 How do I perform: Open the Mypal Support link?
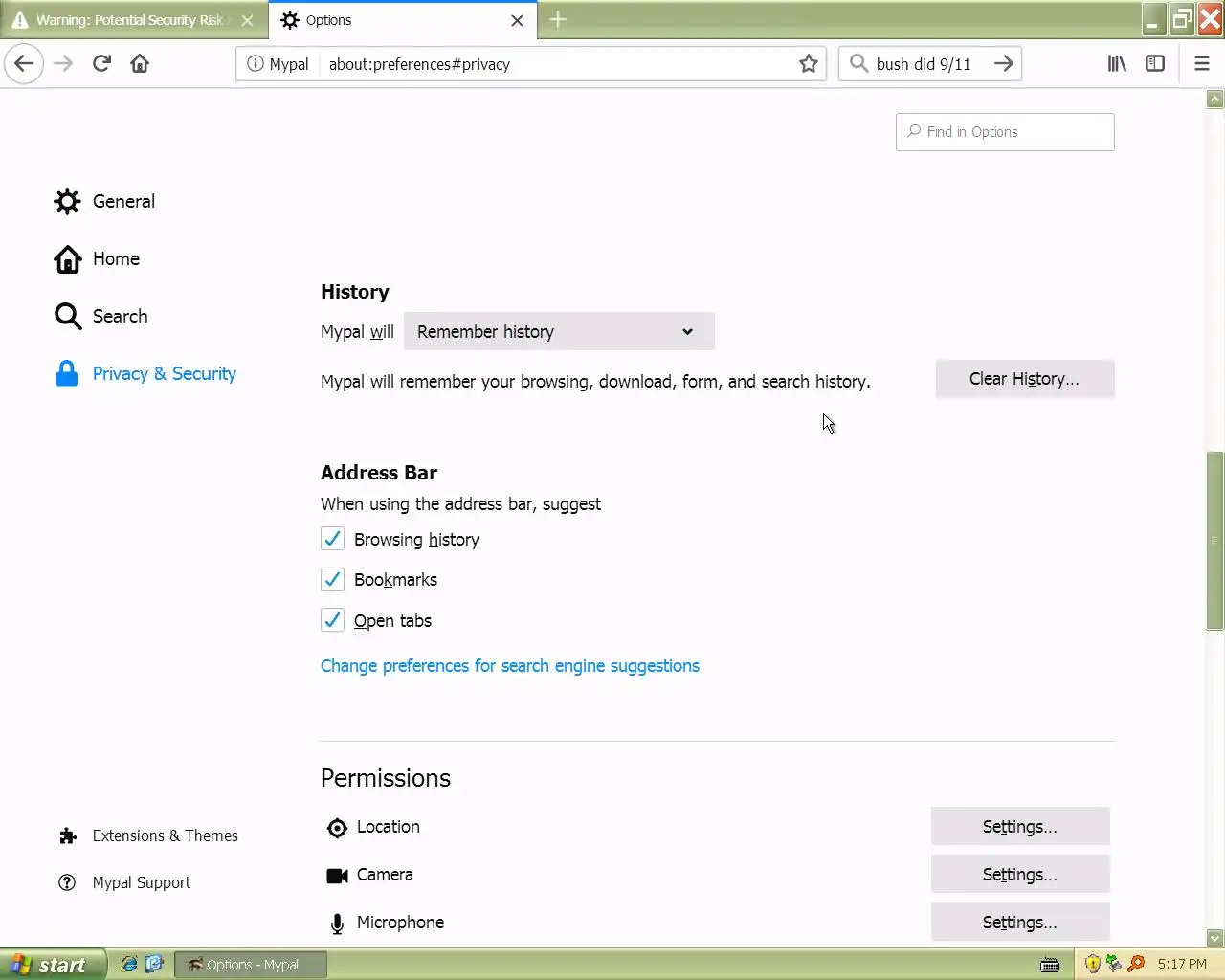point(124,882)
